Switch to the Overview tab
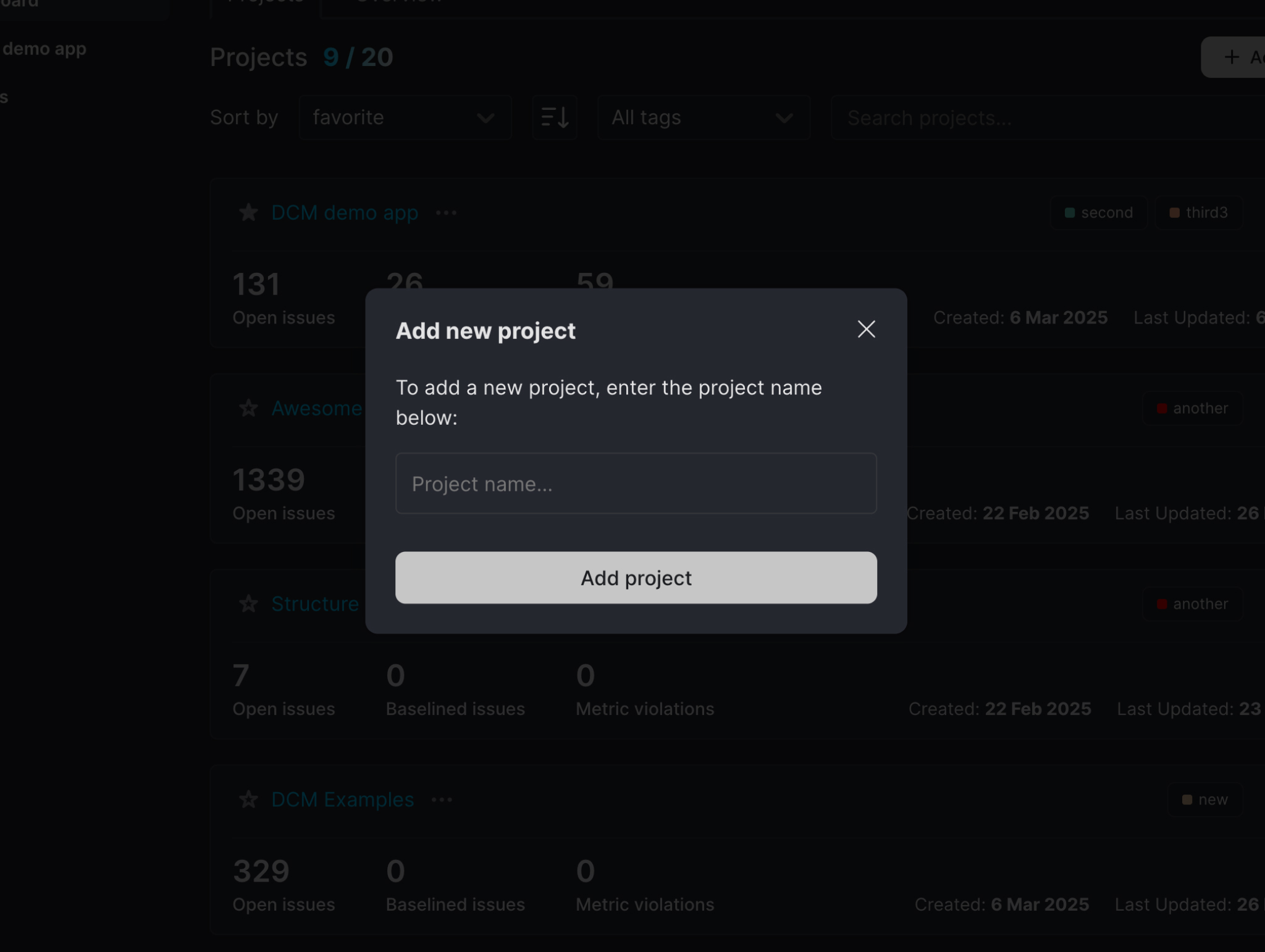The height and width of the screenshot is (952, 1265). coord(397,3)
